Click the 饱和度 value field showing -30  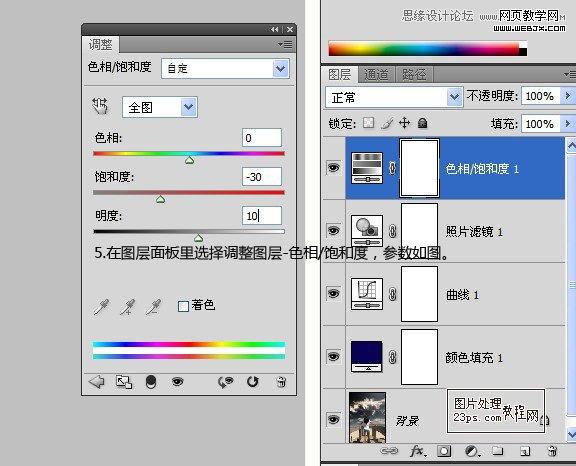262,177
